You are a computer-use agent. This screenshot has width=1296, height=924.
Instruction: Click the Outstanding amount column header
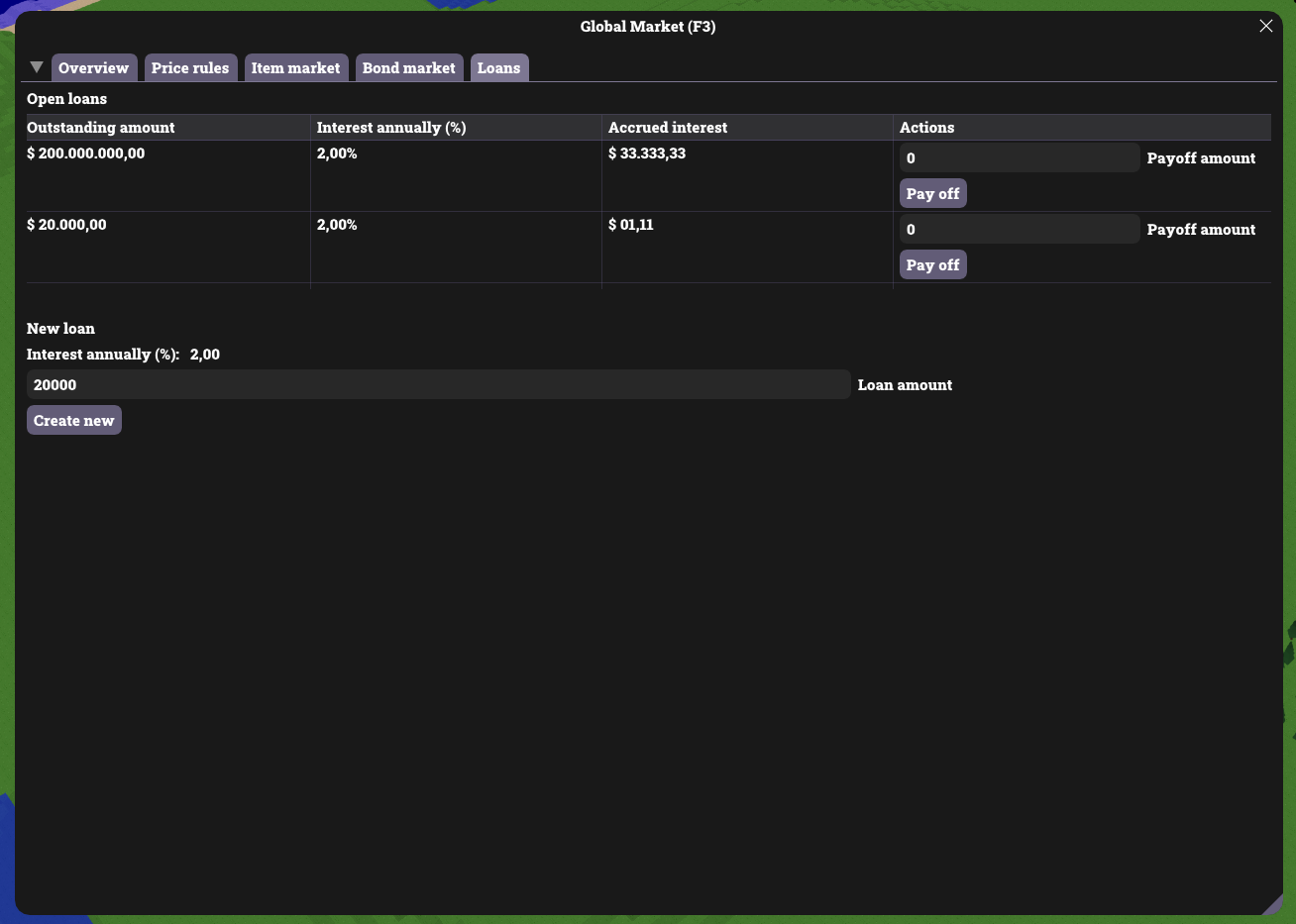pos(101,128)
